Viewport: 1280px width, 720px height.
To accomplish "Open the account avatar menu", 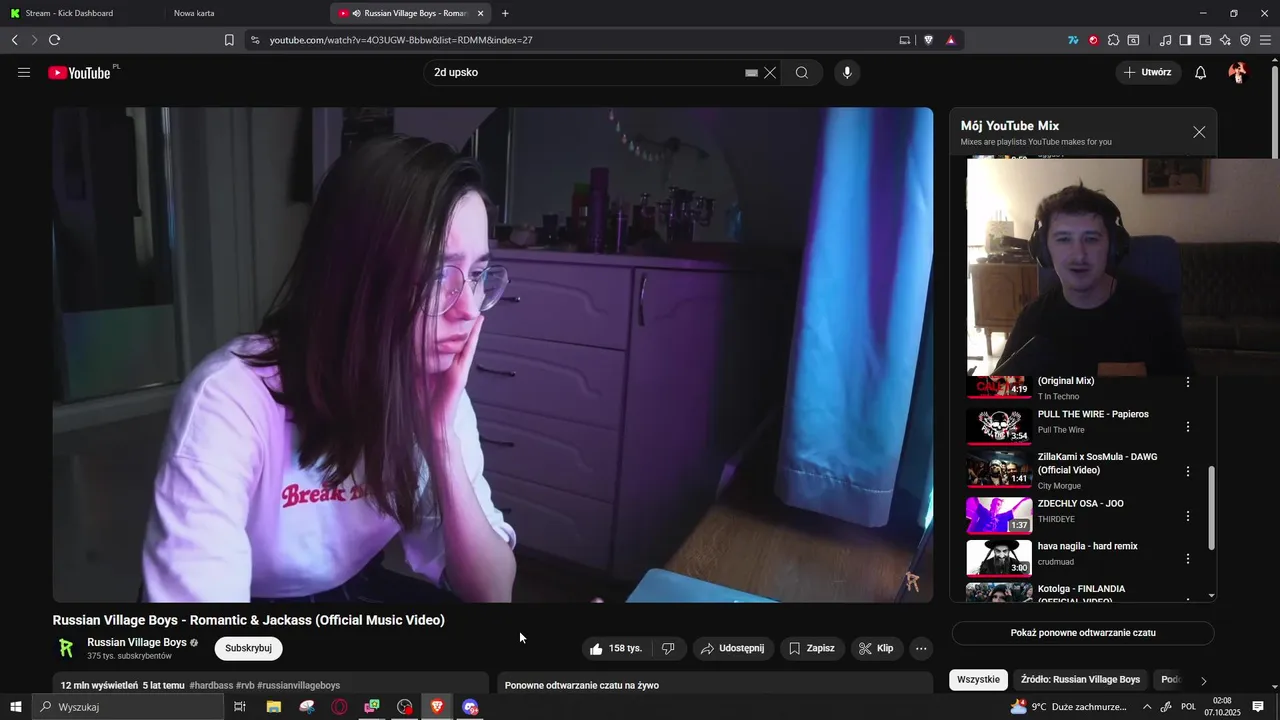I will (x=1238, y=73).
